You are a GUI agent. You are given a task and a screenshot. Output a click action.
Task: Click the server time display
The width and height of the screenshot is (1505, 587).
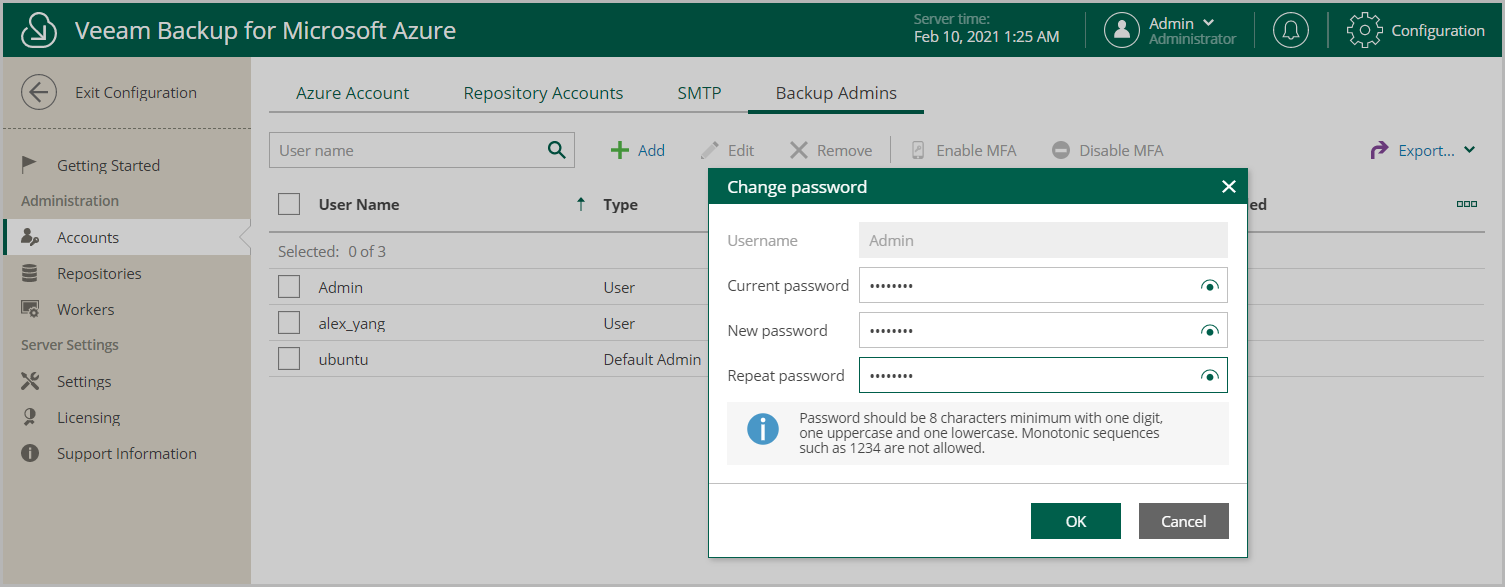986,28
